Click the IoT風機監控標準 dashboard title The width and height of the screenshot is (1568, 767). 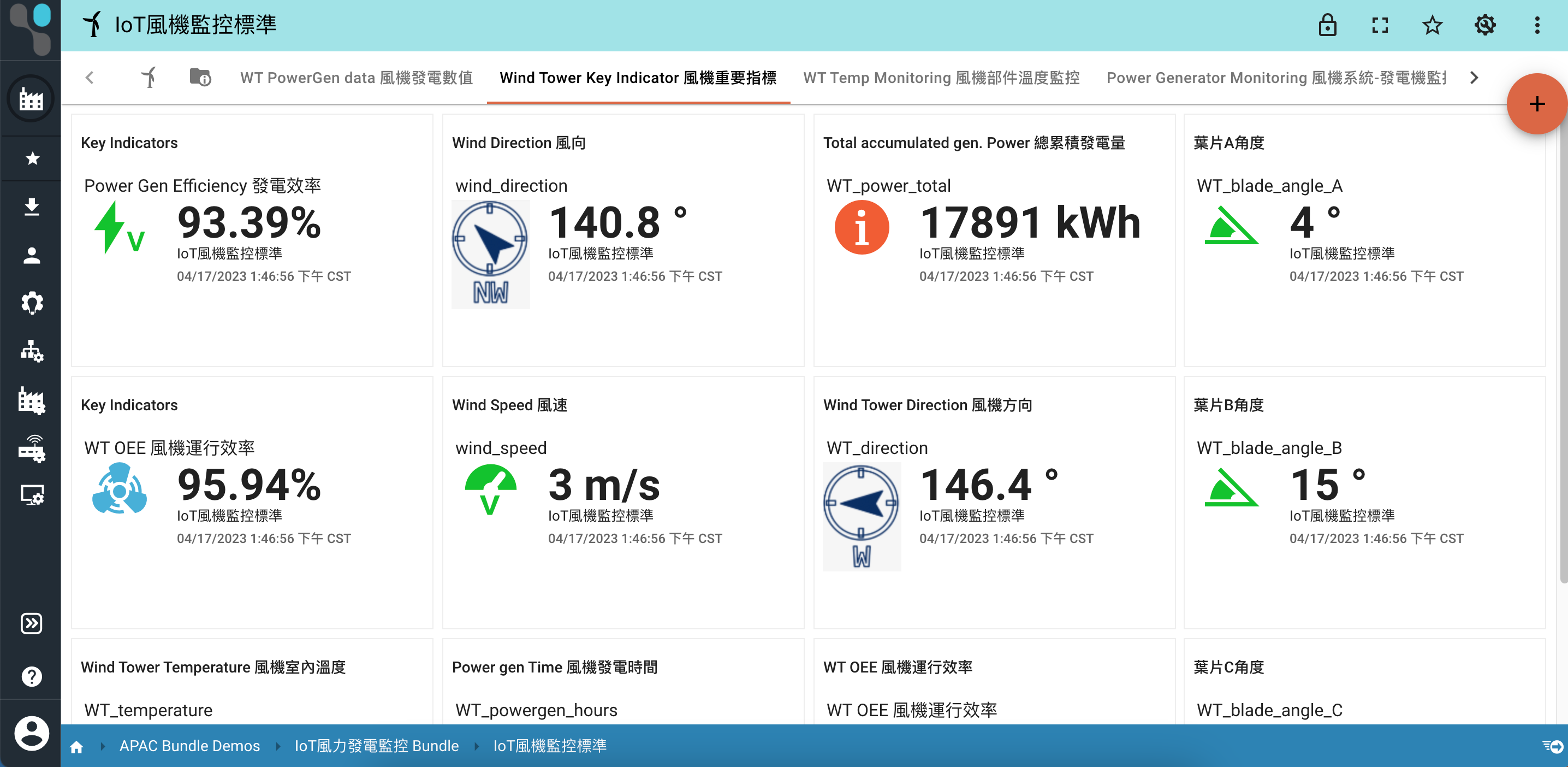click(x=195, y=25)
